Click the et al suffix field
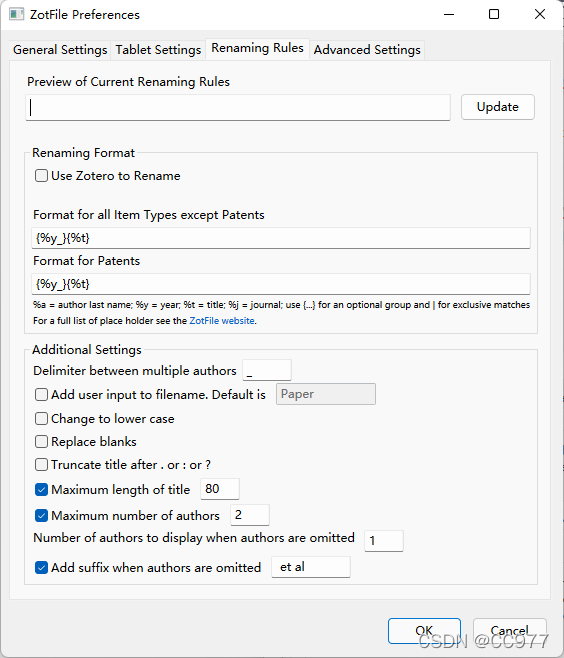Image resolution: width=564 pixels, height=658 pixels. (311, 567)
